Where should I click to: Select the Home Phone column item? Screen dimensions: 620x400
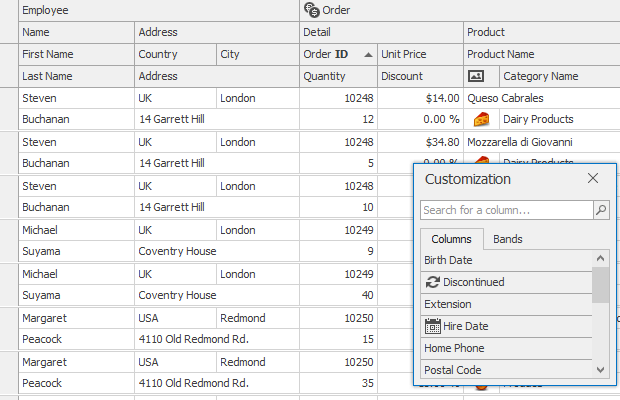coord(506,348)
